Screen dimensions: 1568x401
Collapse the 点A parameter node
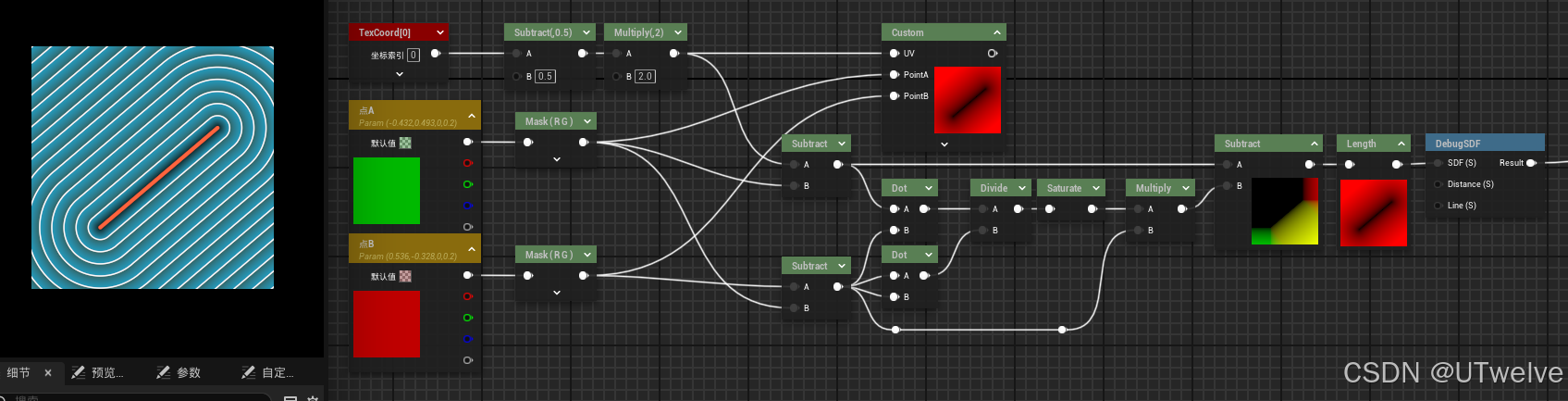(x=472, y=116)
